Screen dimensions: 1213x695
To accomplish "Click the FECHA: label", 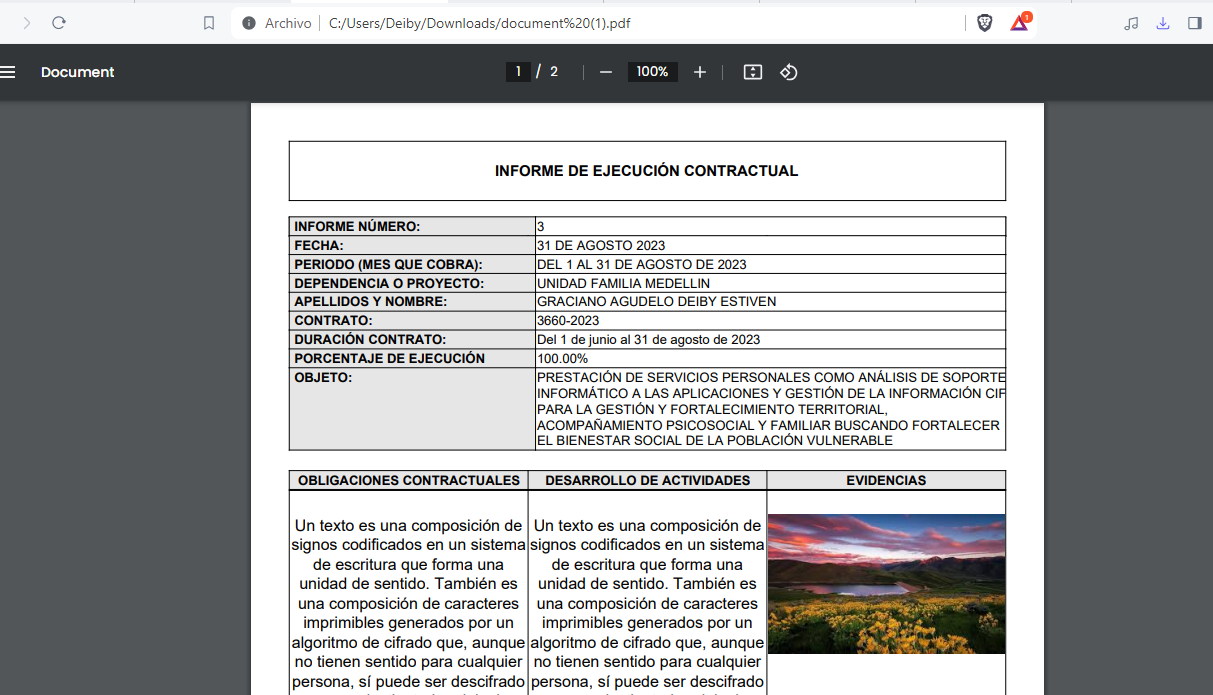I will [x=319, y=246].
